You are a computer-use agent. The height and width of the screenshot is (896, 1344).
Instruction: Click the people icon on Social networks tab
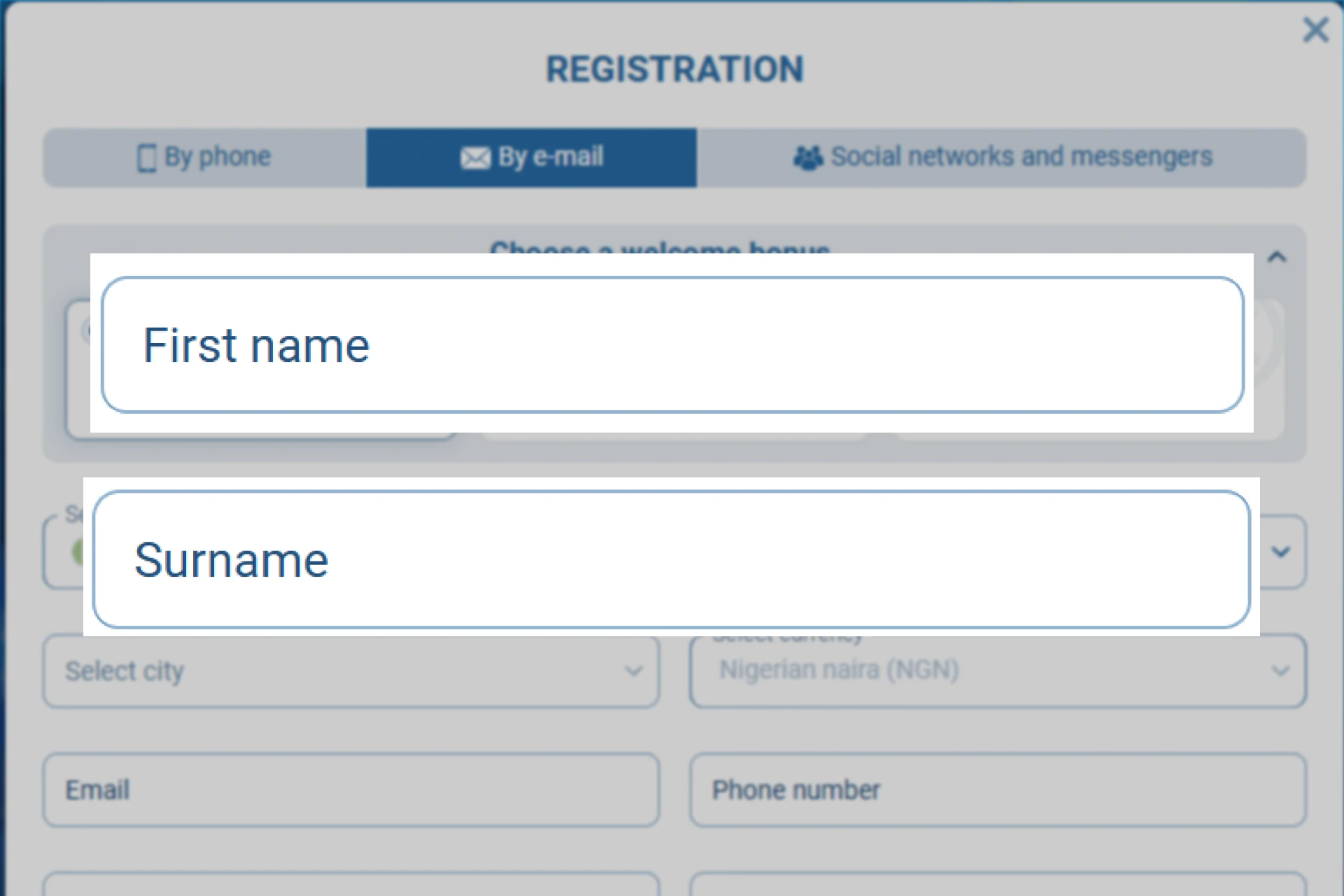(810, 158)
